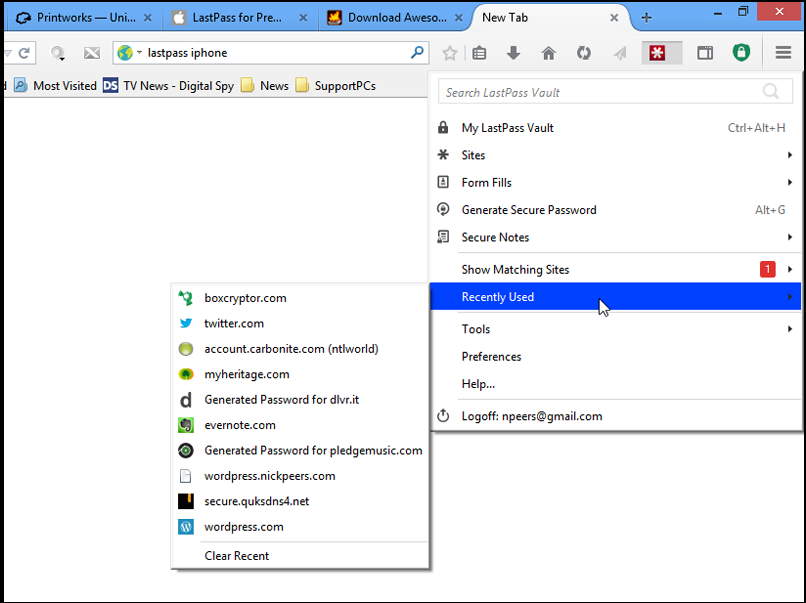Expand Show Matching Sites submenu
806x603 pixels.
[615, 269]
